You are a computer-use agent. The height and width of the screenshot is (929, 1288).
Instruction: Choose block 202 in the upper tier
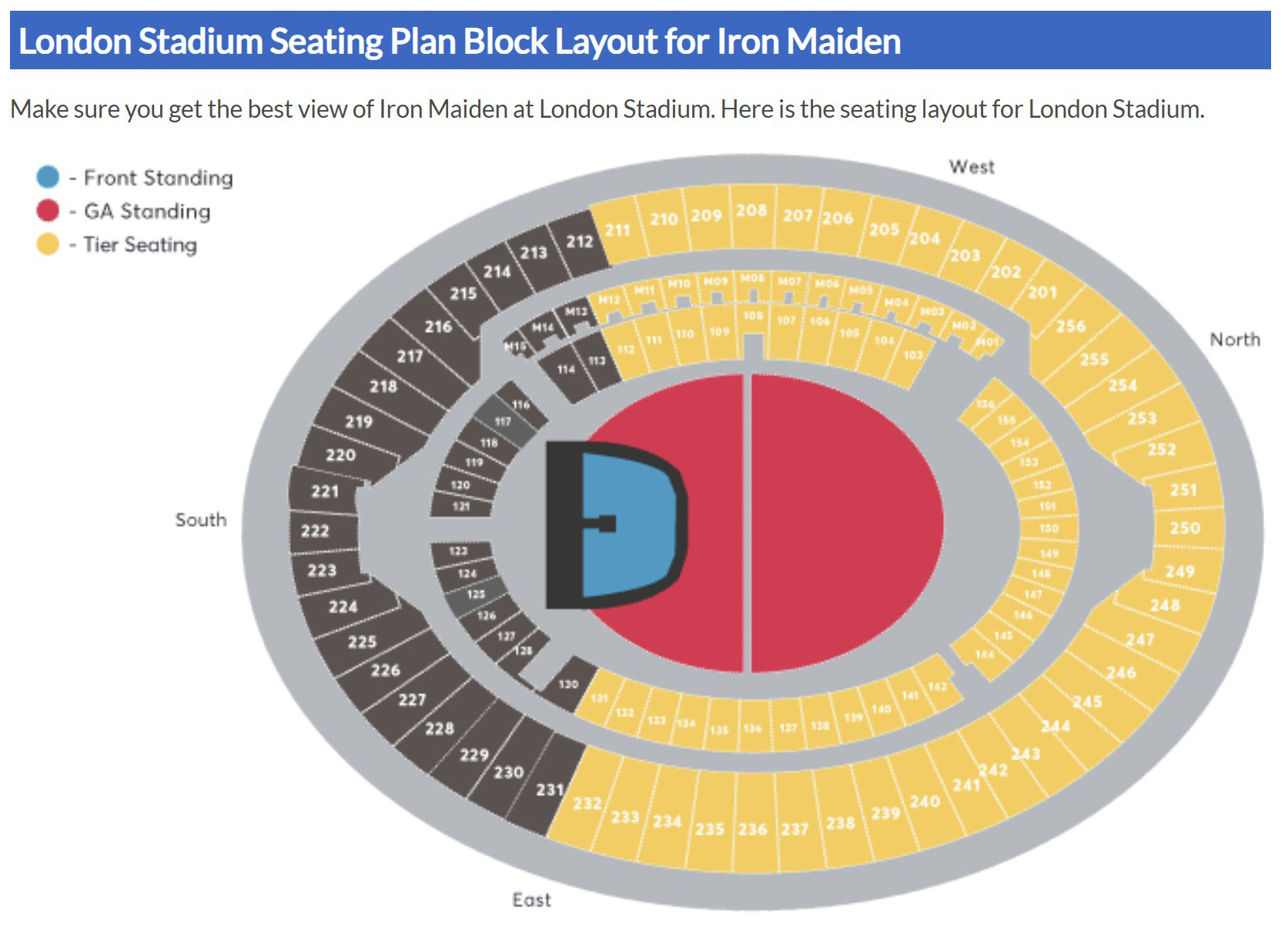tap(1005, 272)
